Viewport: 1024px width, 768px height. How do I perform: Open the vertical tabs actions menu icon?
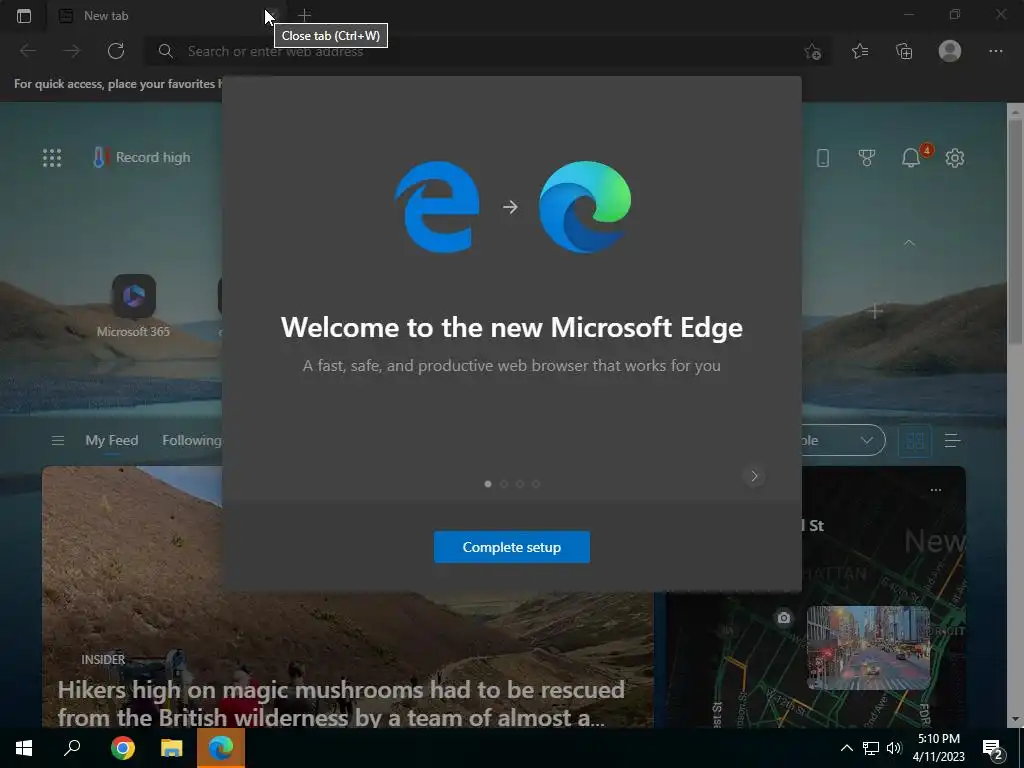click(24, 16)
